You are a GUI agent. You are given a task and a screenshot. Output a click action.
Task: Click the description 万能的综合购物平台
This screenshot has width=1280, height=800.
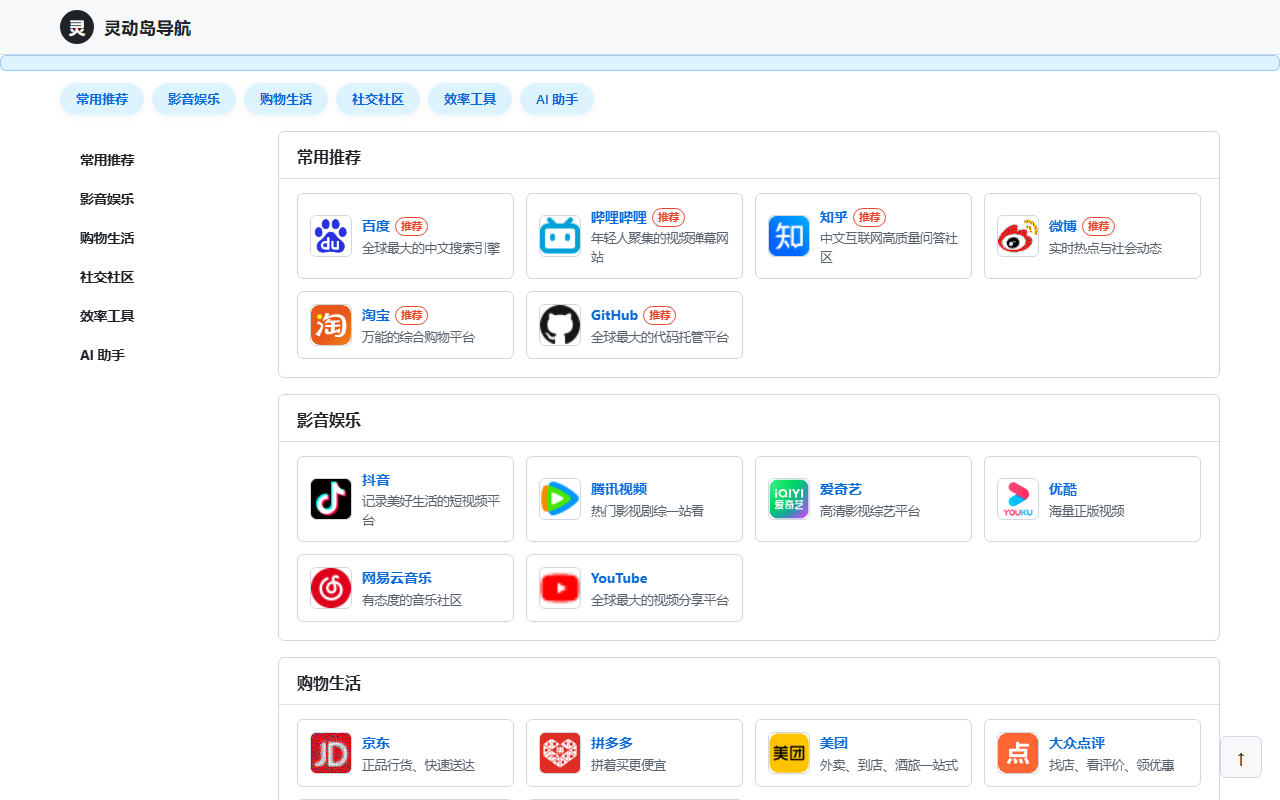pyautogui.click(x=418, y=337)
